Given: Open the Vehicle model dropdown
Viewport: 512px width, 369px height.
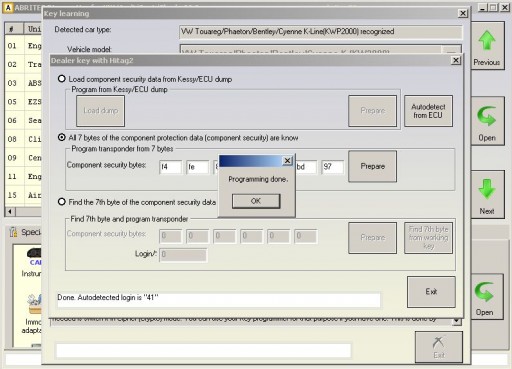Looking at the screenshot, I should 451,50.
